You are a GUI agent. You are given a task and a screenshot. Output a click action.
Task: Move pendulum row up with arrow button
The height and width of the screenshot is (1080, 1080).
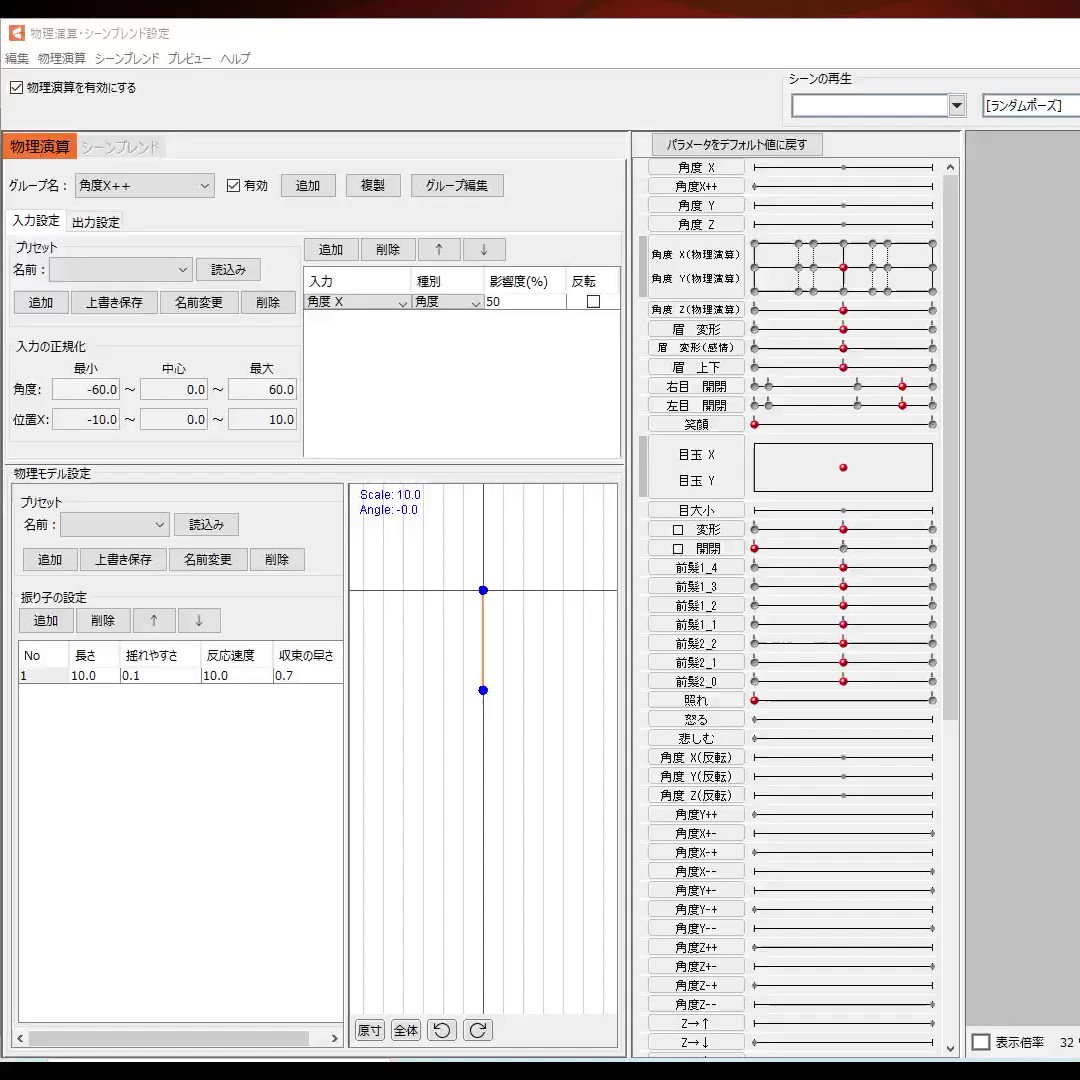click(x=154, y=621)
